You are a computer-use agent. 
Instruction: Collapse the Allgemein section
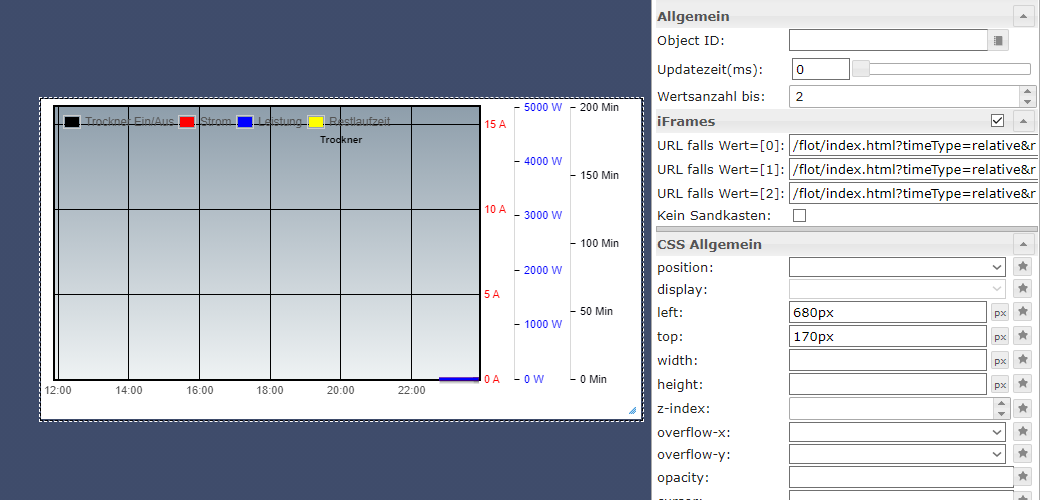[x=1023, y=16]
